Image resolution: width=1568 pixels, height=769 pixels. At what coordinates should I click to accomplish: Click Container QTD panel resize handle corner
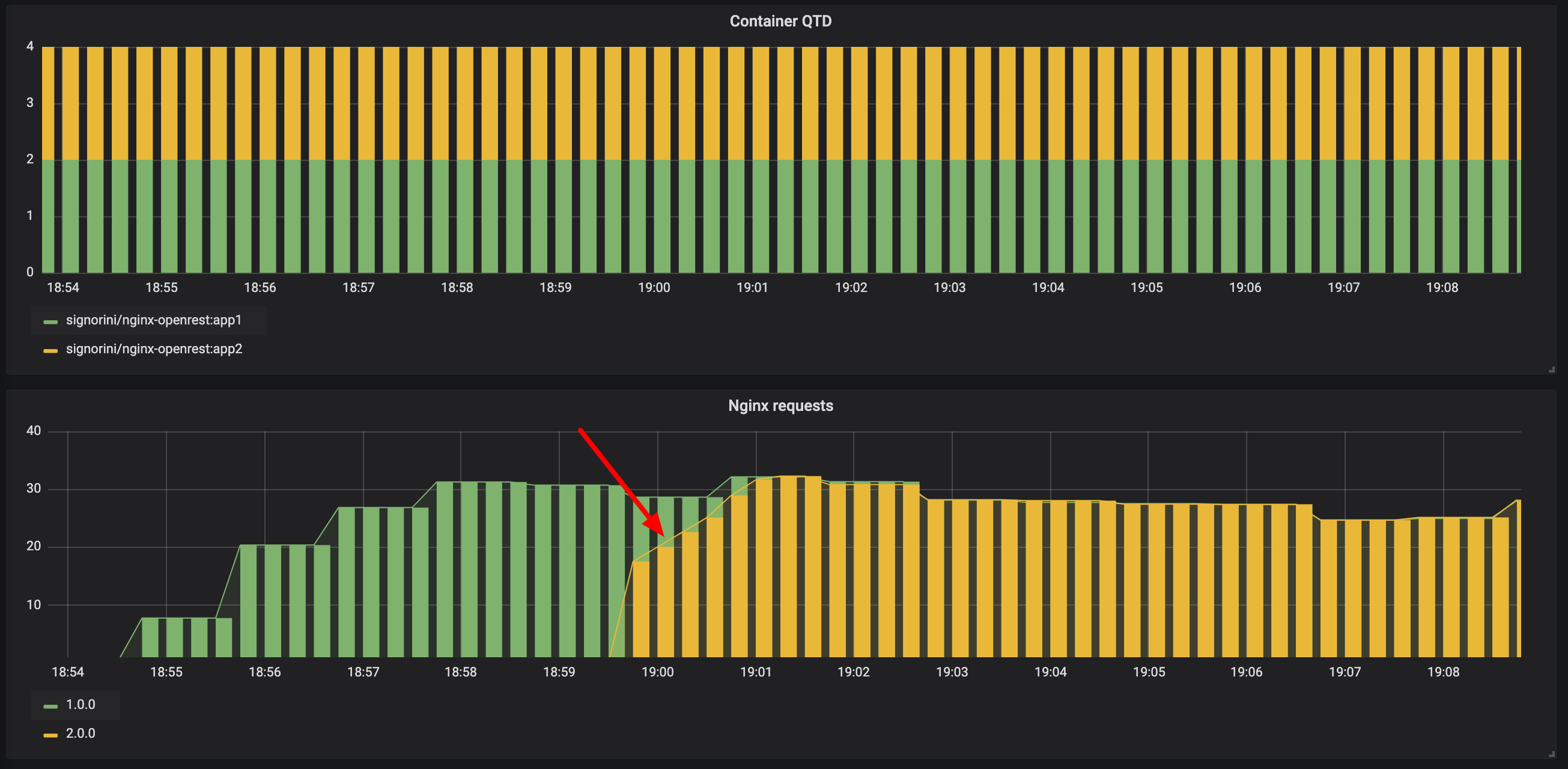1552,369
